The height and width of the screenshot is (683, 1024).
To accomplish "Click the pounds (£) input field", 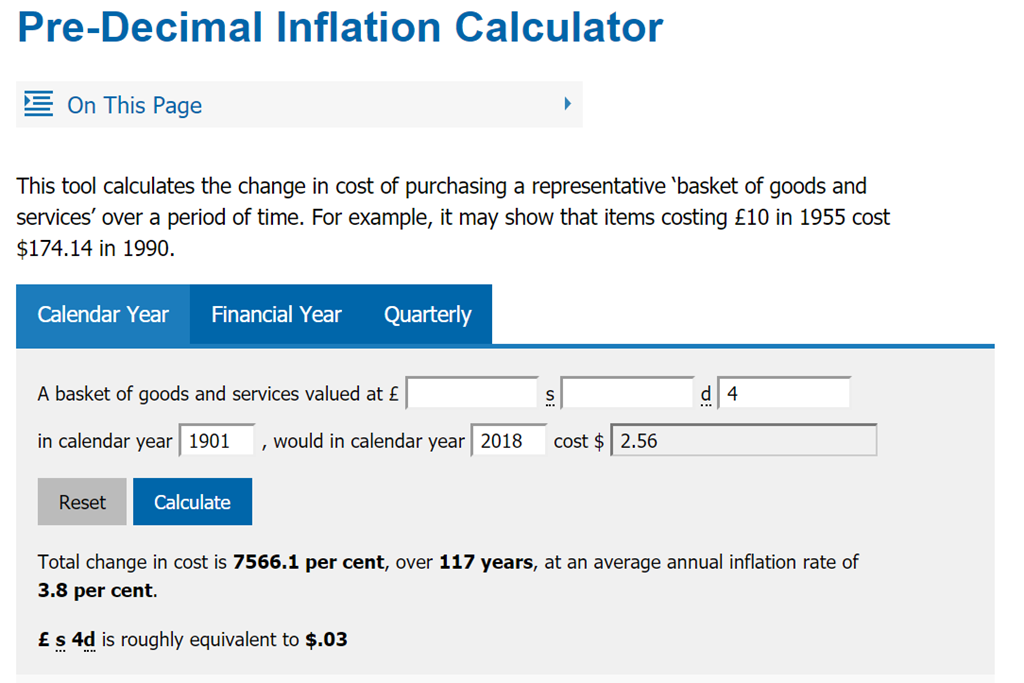I will [472, 393].
